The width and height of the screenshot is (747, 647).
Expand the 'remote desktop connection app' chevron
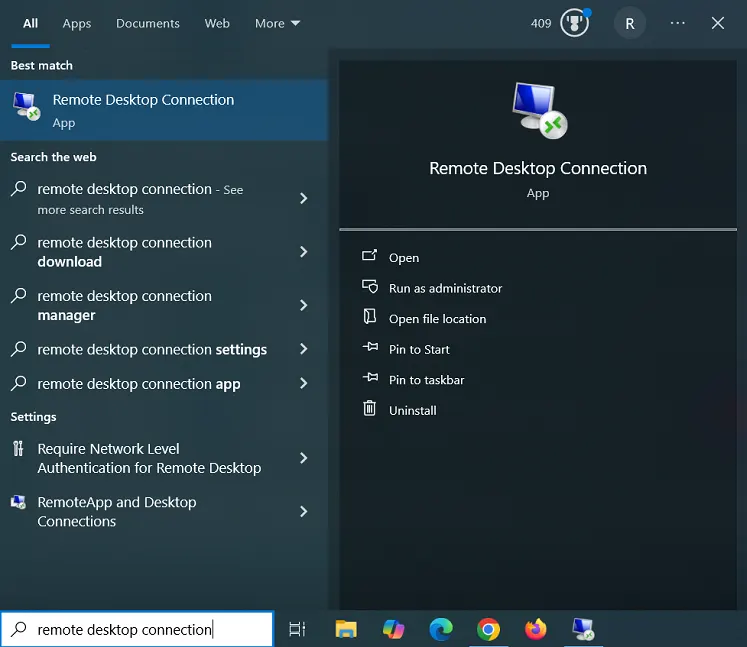[303, 383]
